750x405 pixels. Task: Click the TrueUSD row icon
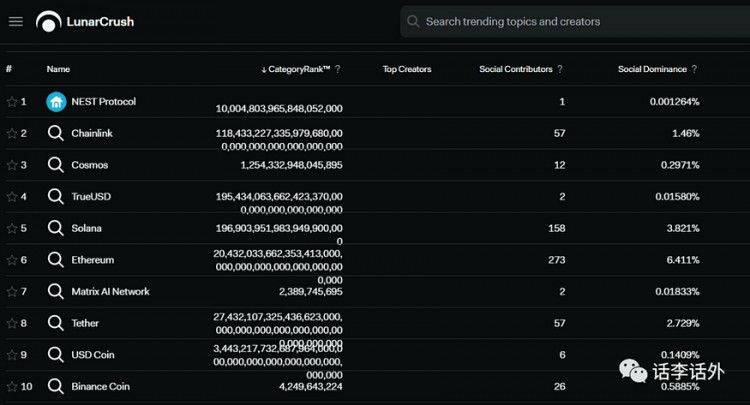pyautogui.click(x=55, y=197)
